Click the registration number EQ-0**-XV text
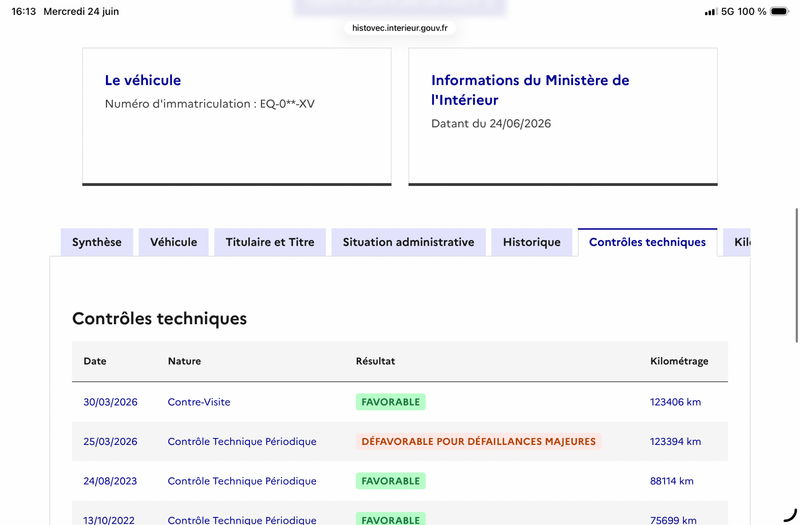Viewport: 800px width, 525px height. tap(287, 104)
